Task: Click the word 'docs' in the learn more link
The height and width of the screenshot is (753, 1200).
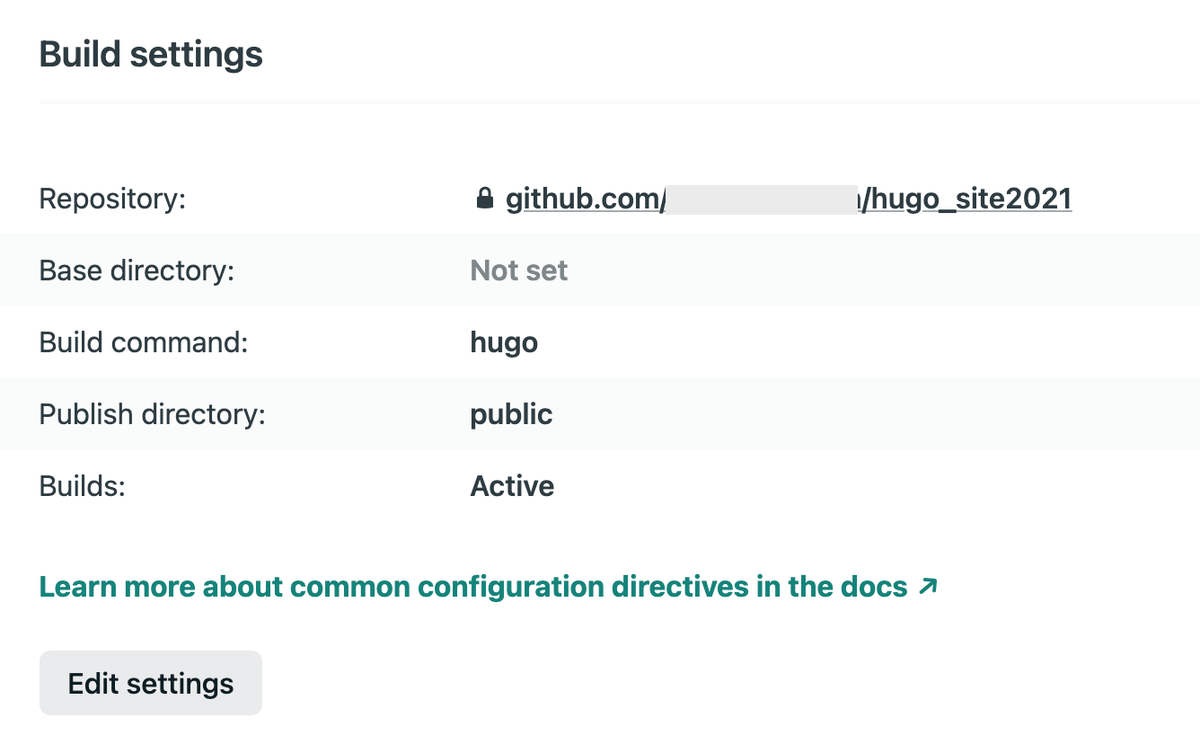Action: pyautogui.click(x=873, y=587)
